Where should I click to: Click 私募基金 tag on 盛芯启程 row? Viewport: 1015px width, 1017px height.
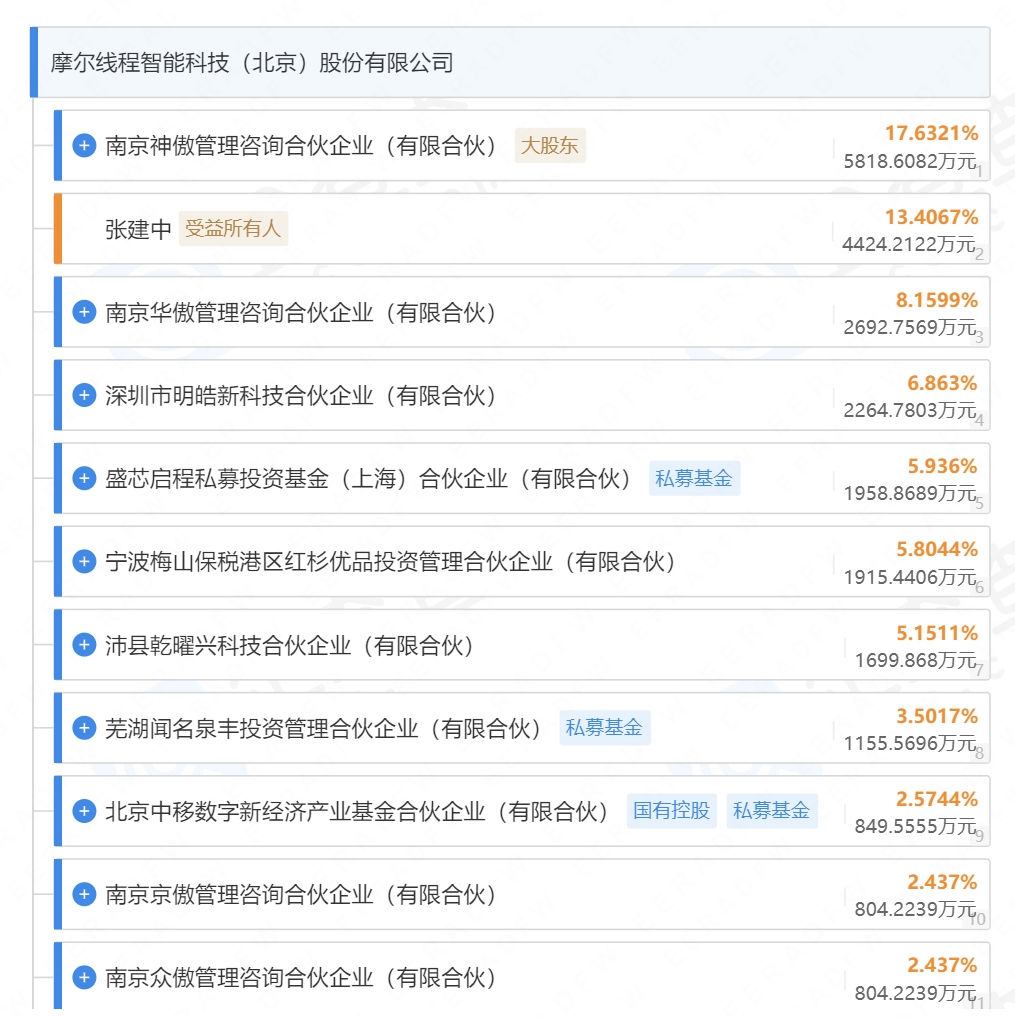[694, 478]
